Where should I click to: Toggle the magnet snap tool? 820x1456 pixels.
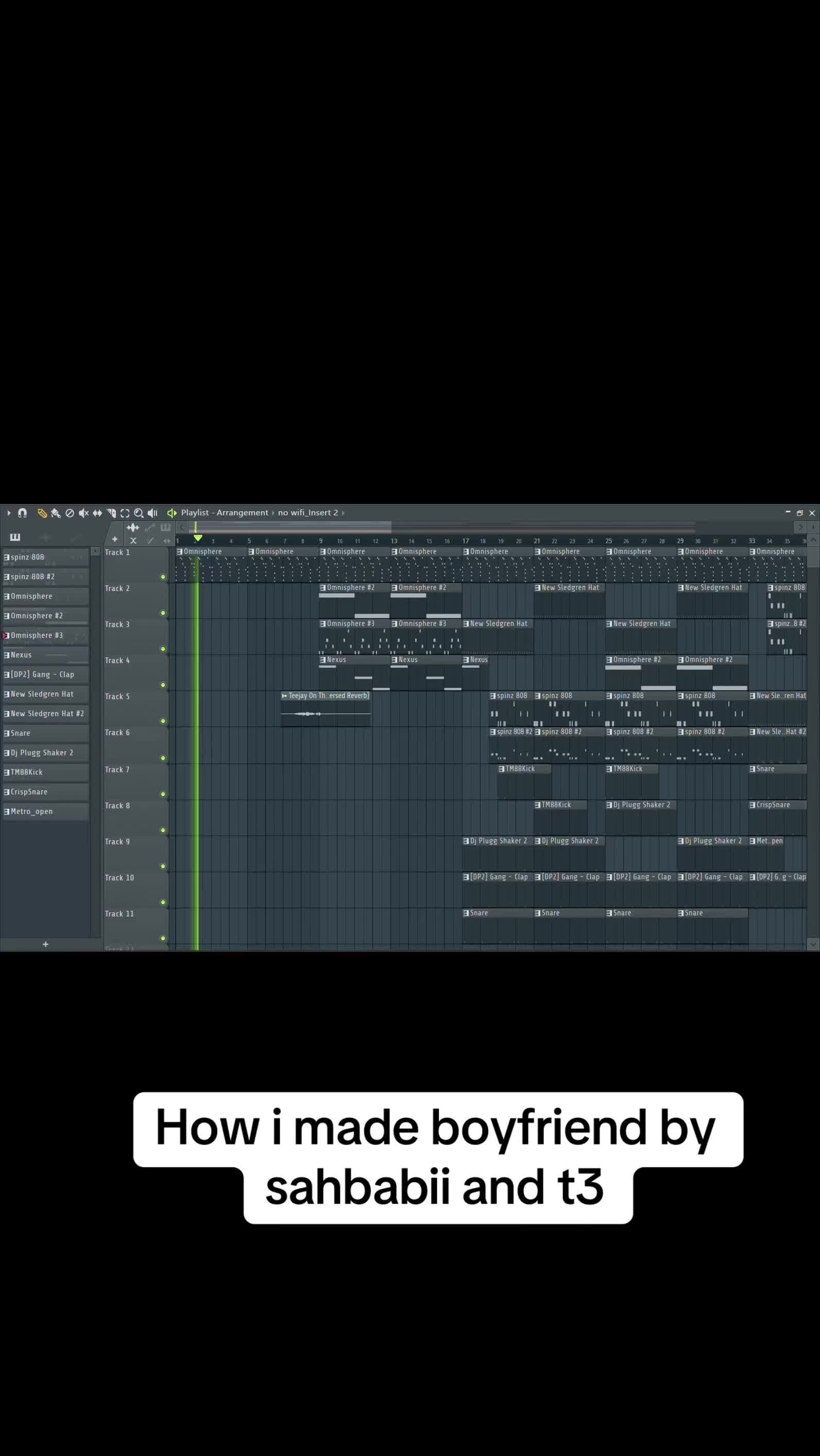[23, 513]
